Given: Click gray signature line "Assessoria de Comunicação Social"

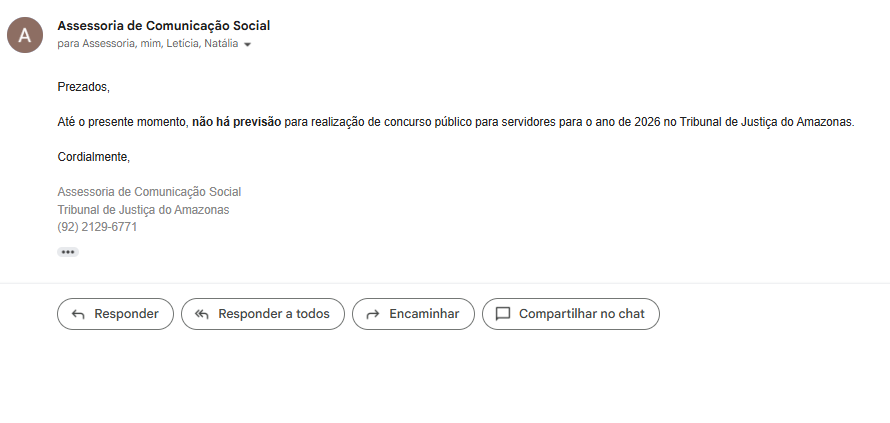Looking at the screenshot, I should (x=149, y=192).
